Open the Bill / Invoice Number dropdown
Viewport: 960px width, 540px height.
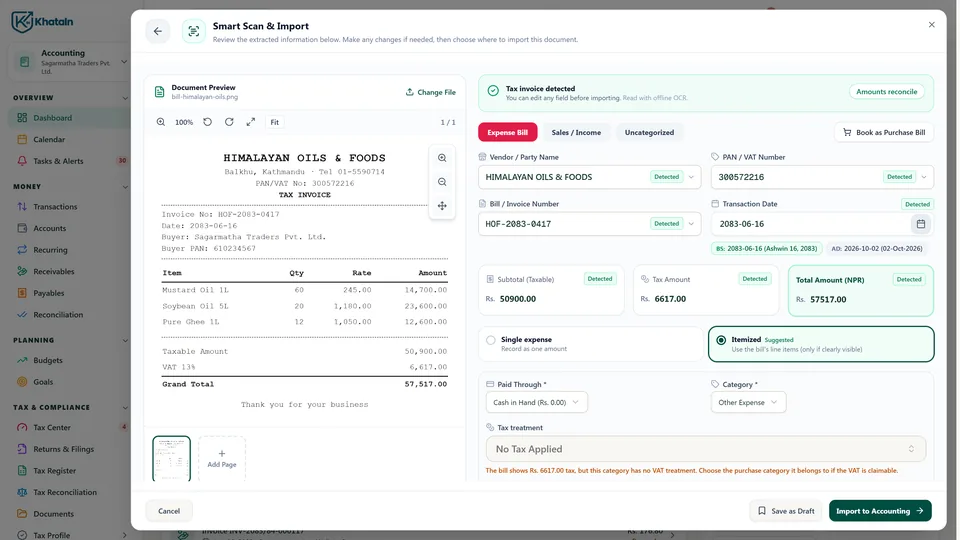(x=691, y=224)
